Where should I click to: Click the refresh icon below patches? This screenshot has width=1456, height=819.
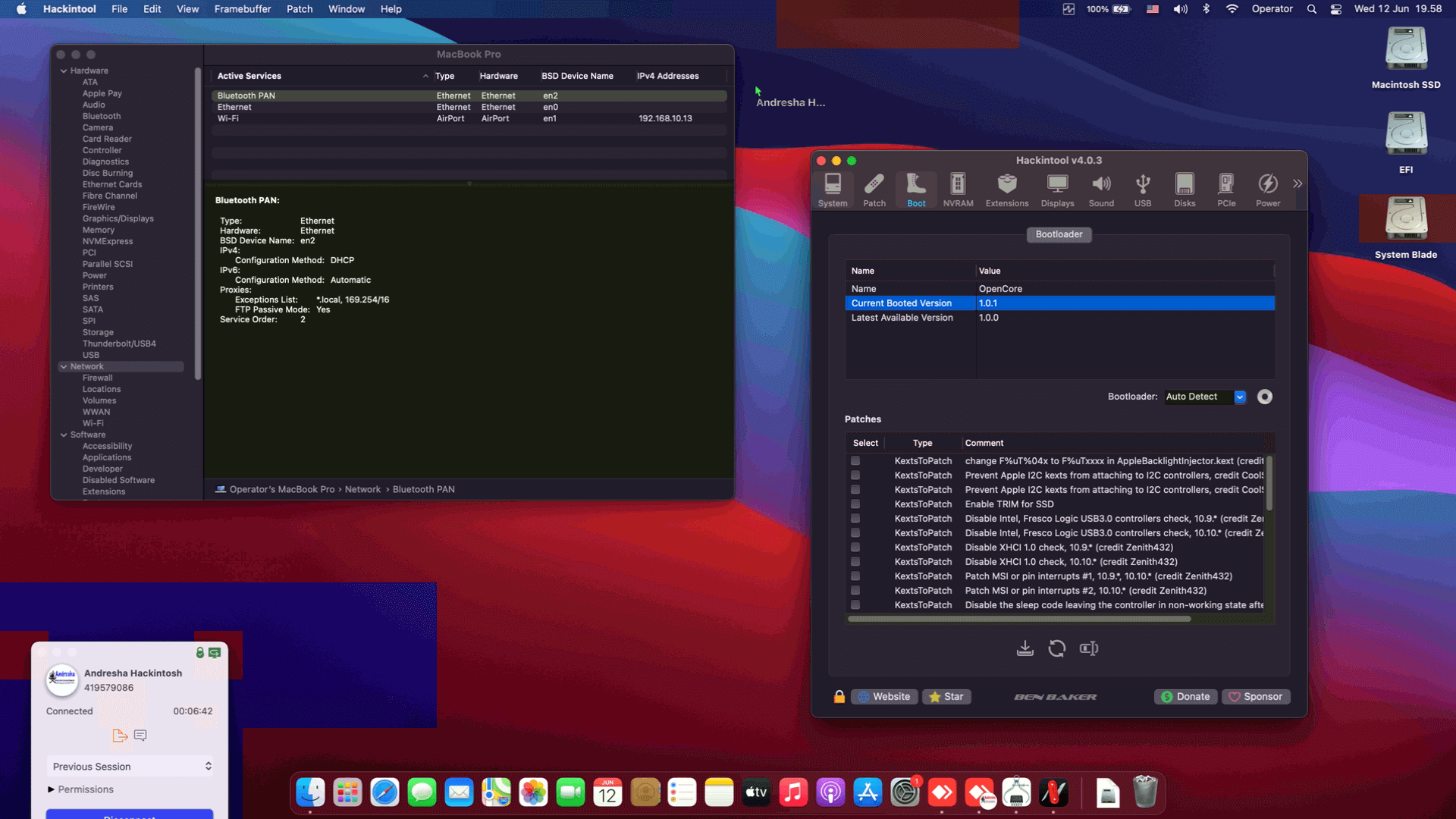click(x=1057, y=648)
